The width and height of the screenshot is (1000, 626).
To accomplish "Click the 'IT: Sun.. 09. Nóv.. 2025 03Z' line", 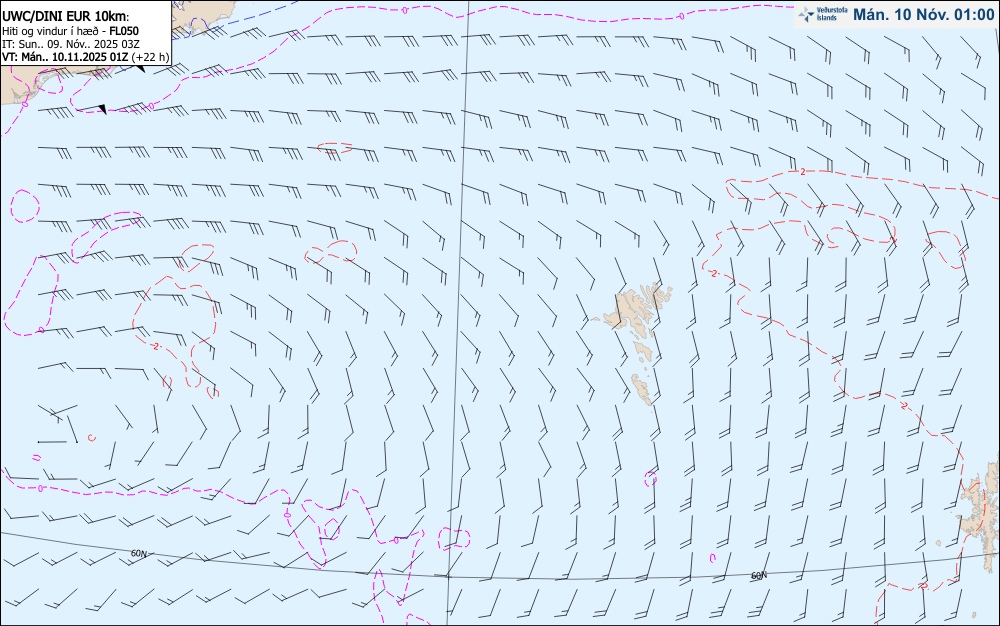I will (x=71, y=44).
